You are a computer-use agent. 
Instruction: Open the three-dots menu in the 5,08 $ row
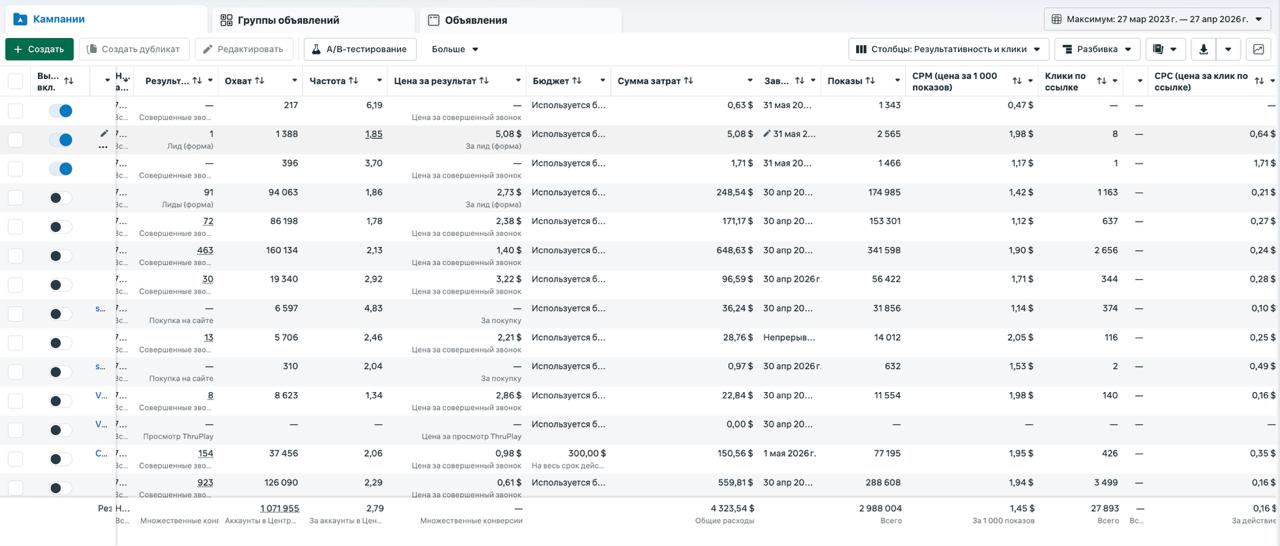(104, 147)
